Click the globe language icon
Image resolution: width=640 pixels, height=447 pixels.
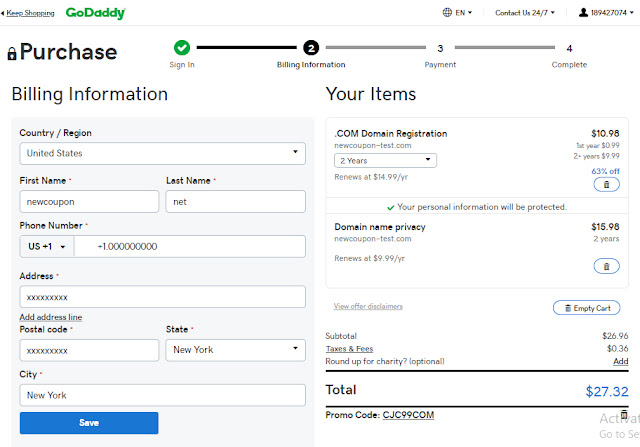[x=447, y=13]
